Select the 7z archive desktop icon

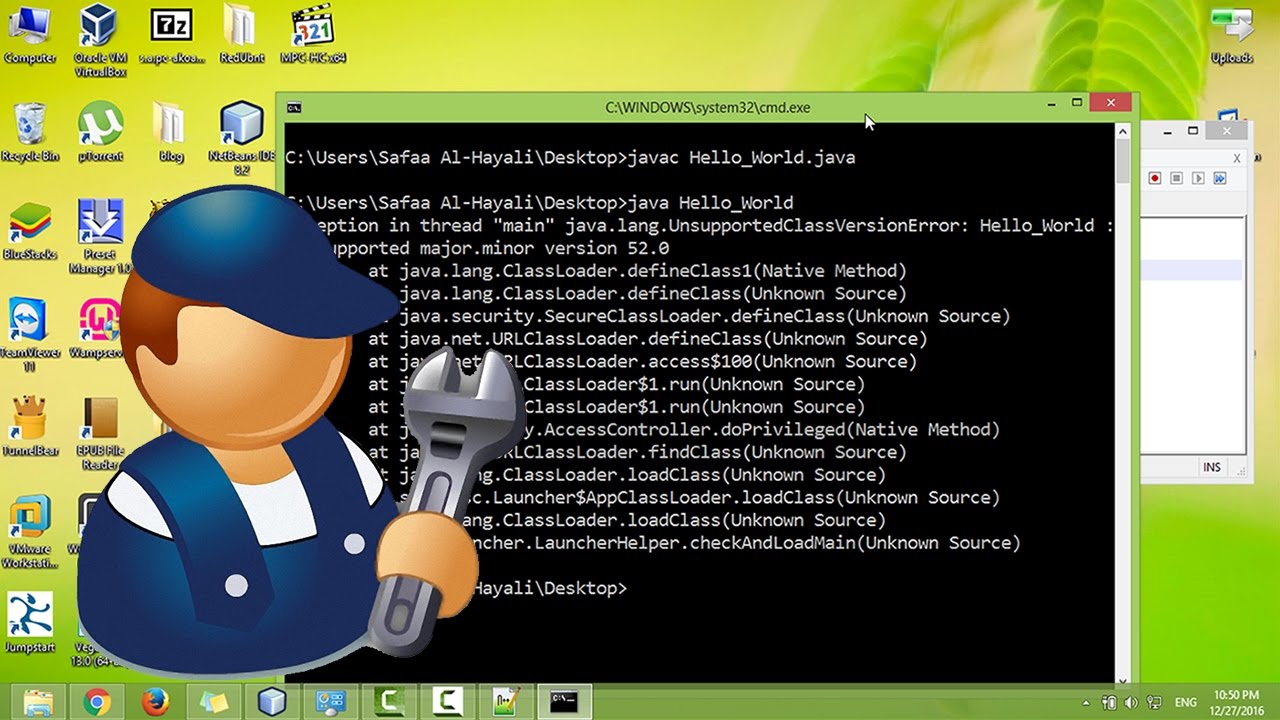coord(171,34)
